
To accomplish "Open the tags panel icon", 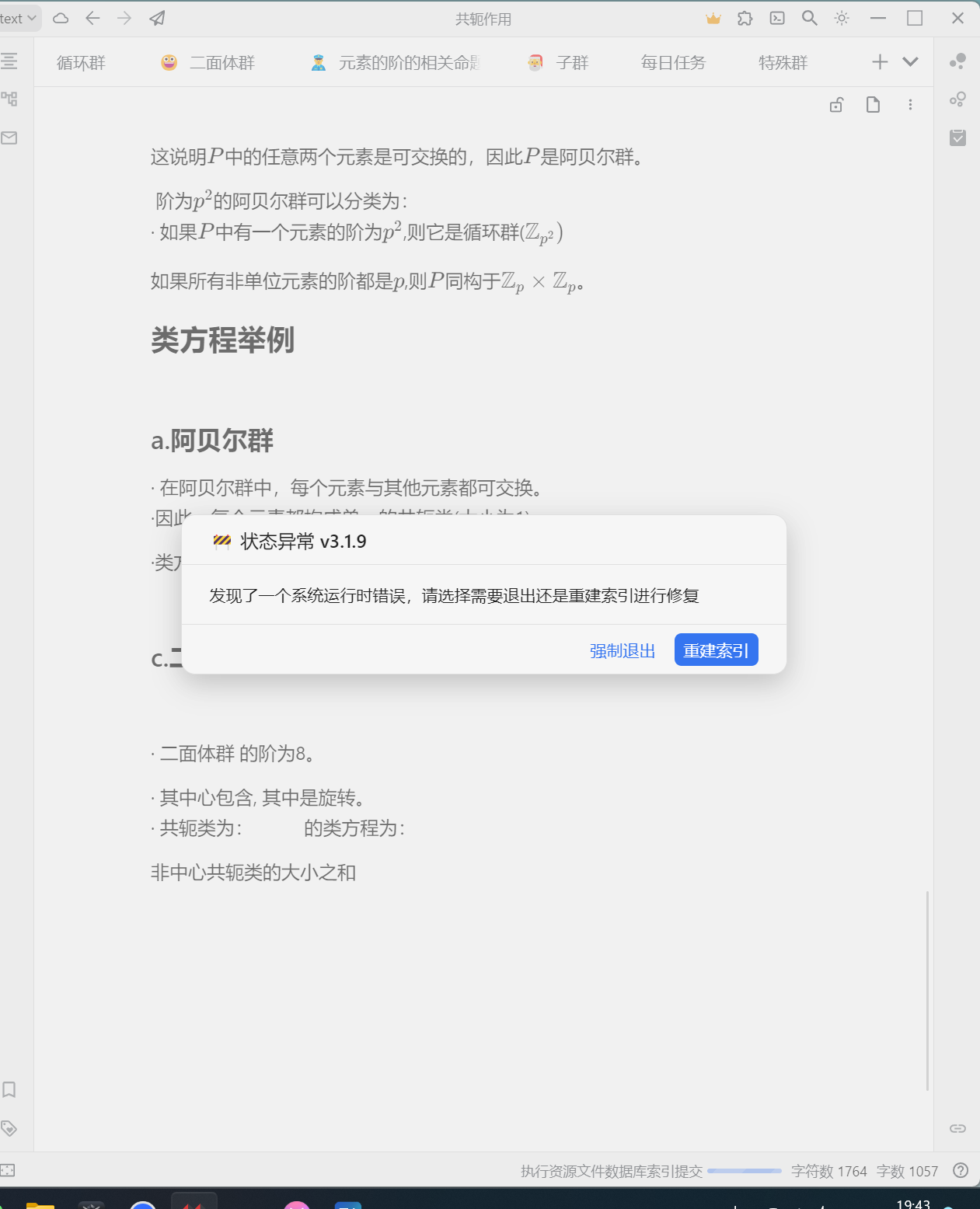I will (x=9, y=1128).
